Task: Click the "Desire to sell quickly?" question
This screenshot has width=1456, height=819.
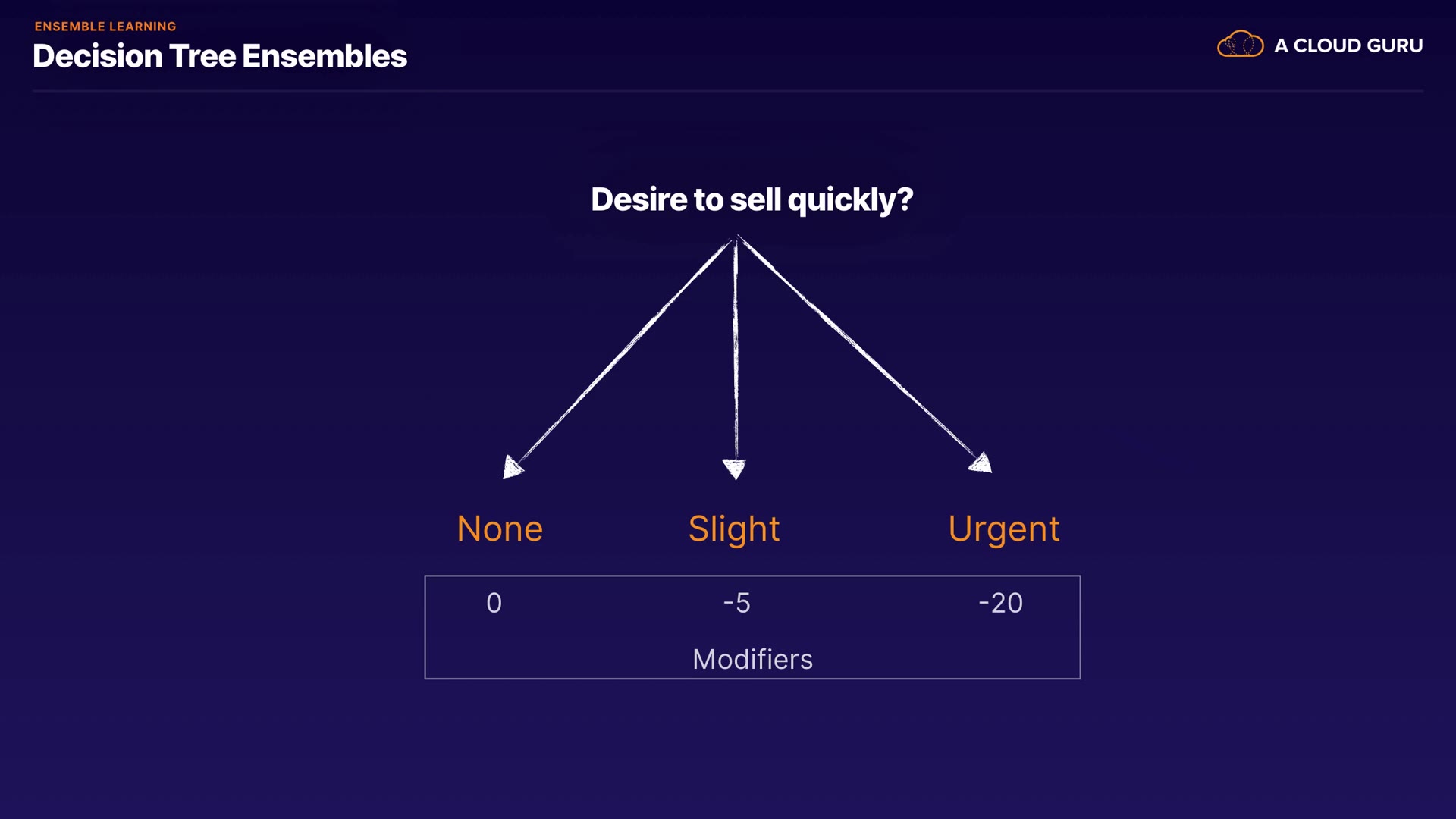Action: pos(752,199)
